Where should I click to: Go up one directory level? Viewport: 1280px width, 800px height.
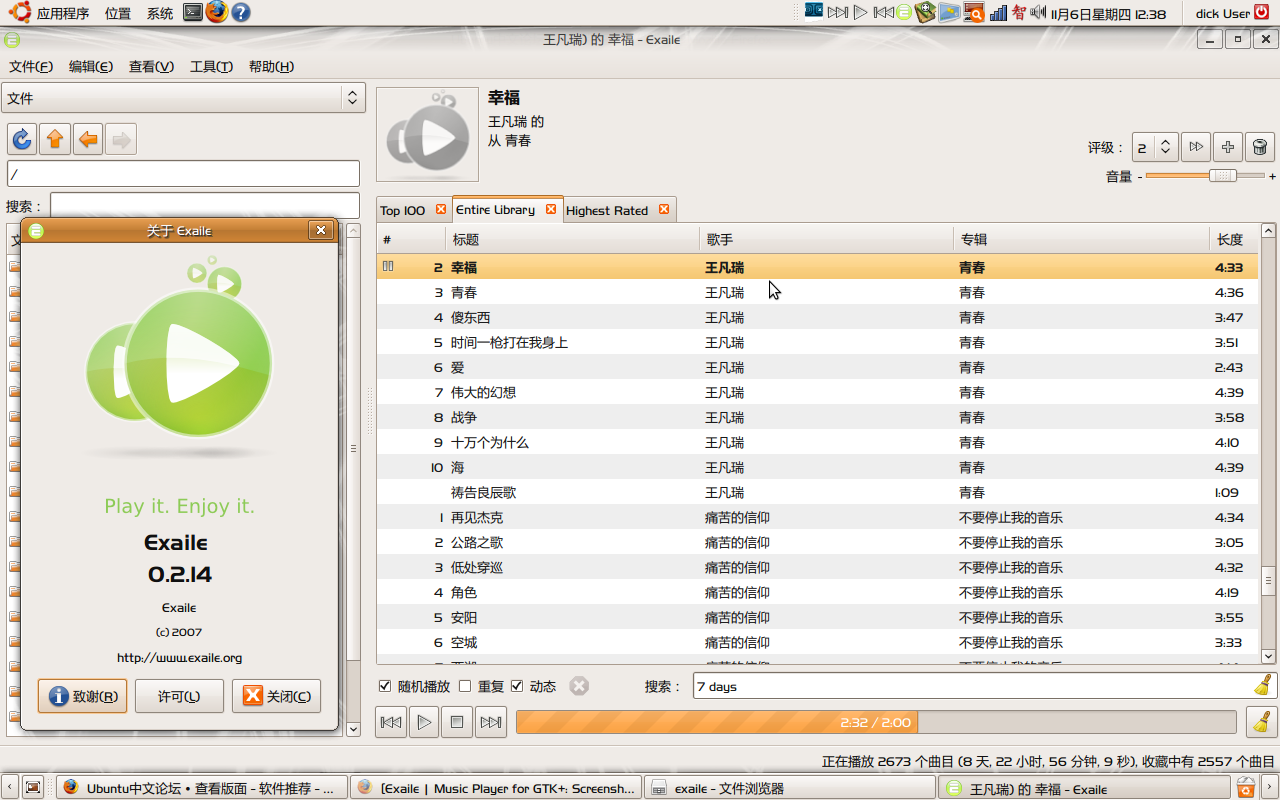pyautogui.click(x=55, y=139)
